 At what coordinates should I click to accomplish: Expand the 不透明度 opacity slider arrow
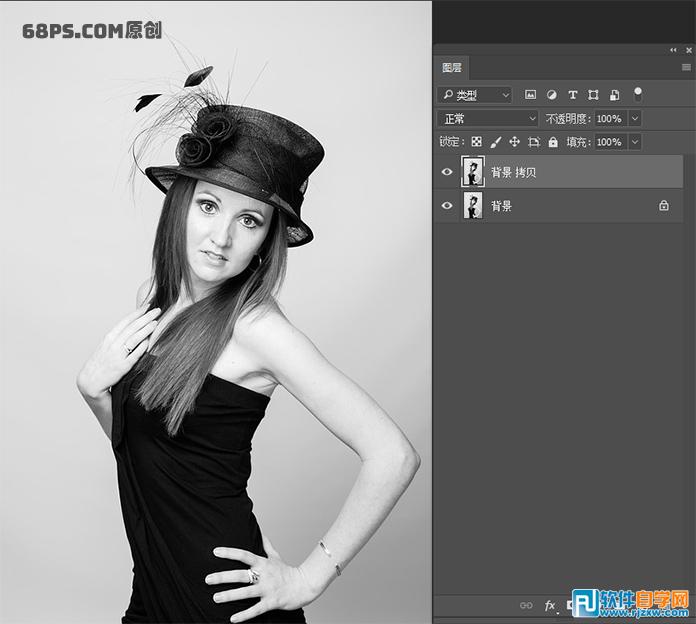click(x=635, y=119)
